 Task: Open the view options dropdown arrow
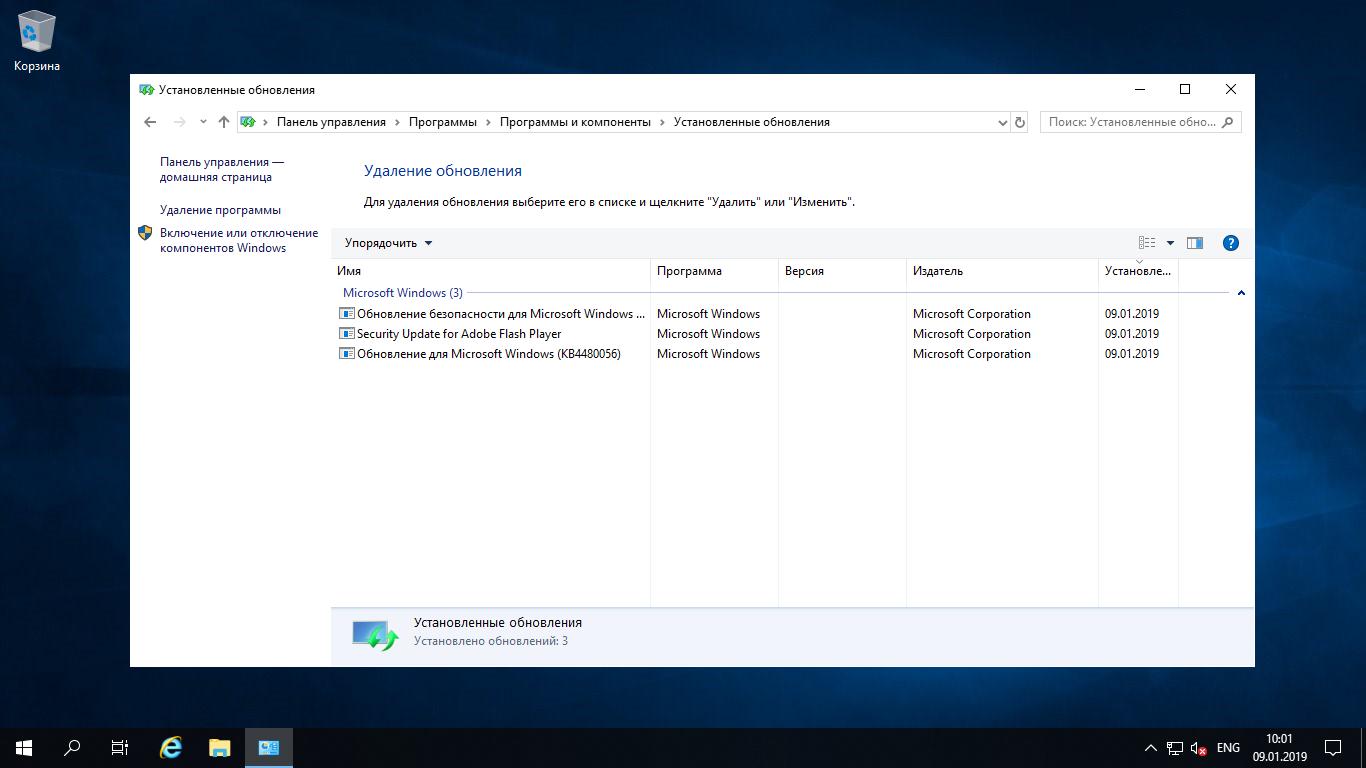pos(1170,243)
